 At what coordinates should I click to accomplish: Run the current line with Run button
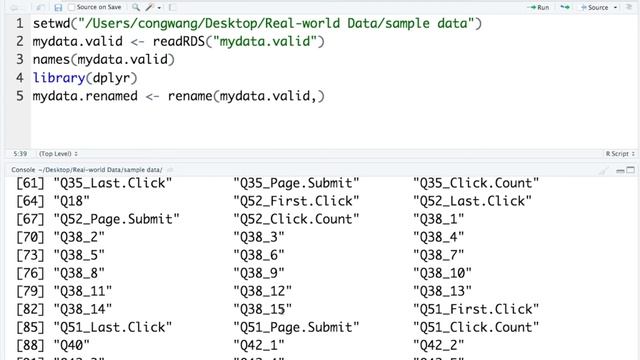tap(538, 7)
